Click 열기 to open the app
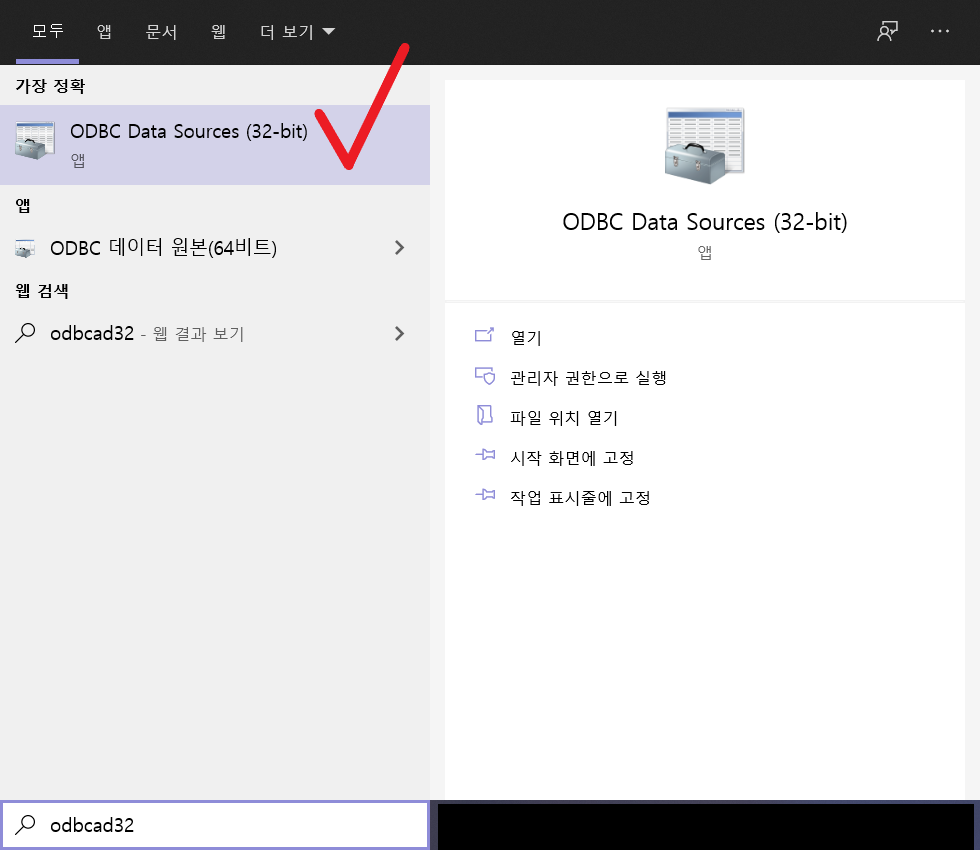Viewport: 980px width, 850px height. 526,338
